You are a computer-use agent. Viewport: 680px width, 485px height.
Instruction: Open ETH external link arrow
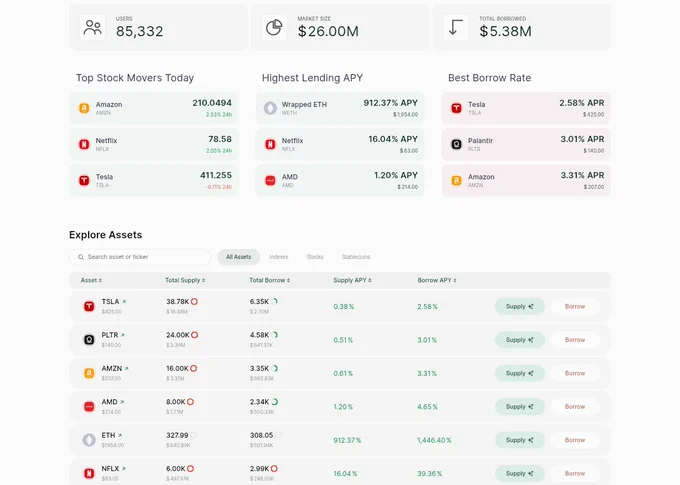pos(120,436)
